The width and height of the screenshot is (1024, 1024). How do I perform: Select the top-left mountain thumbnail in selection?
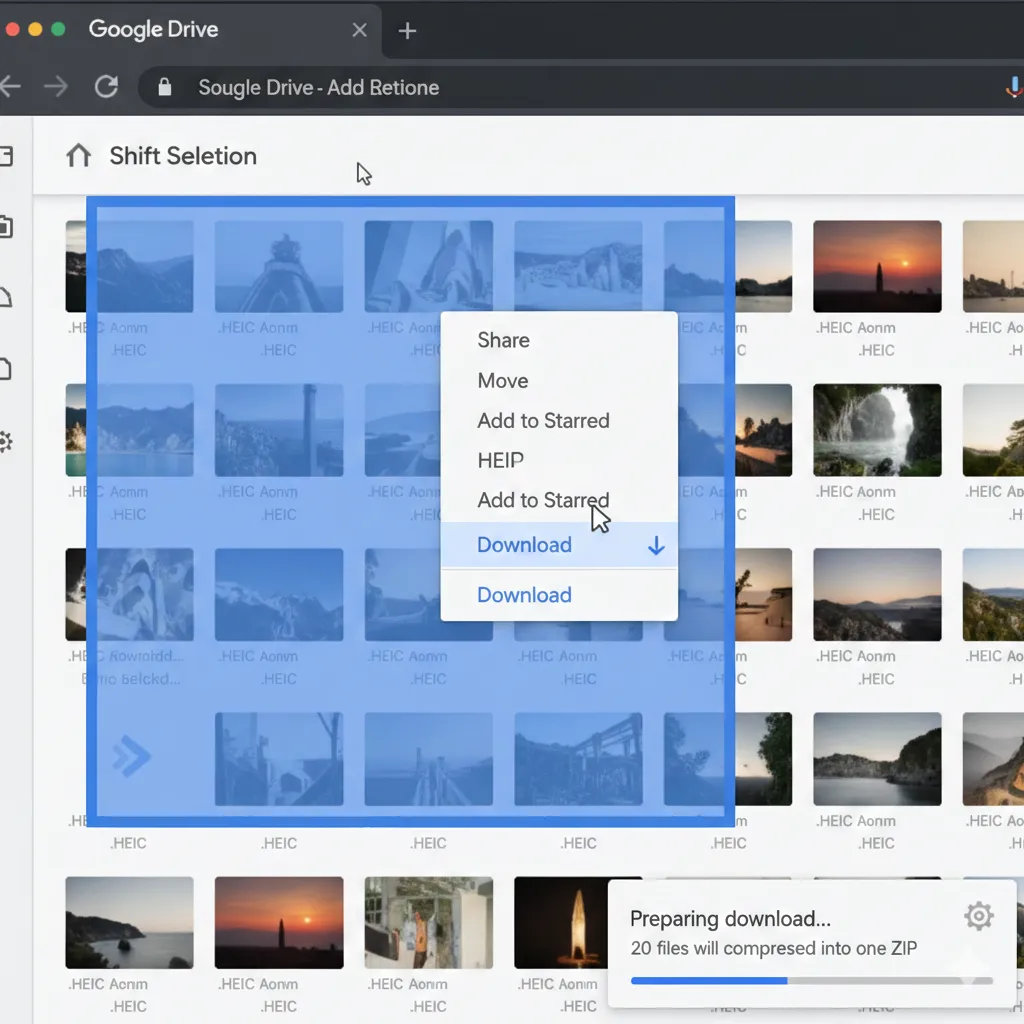click(129, 266)
